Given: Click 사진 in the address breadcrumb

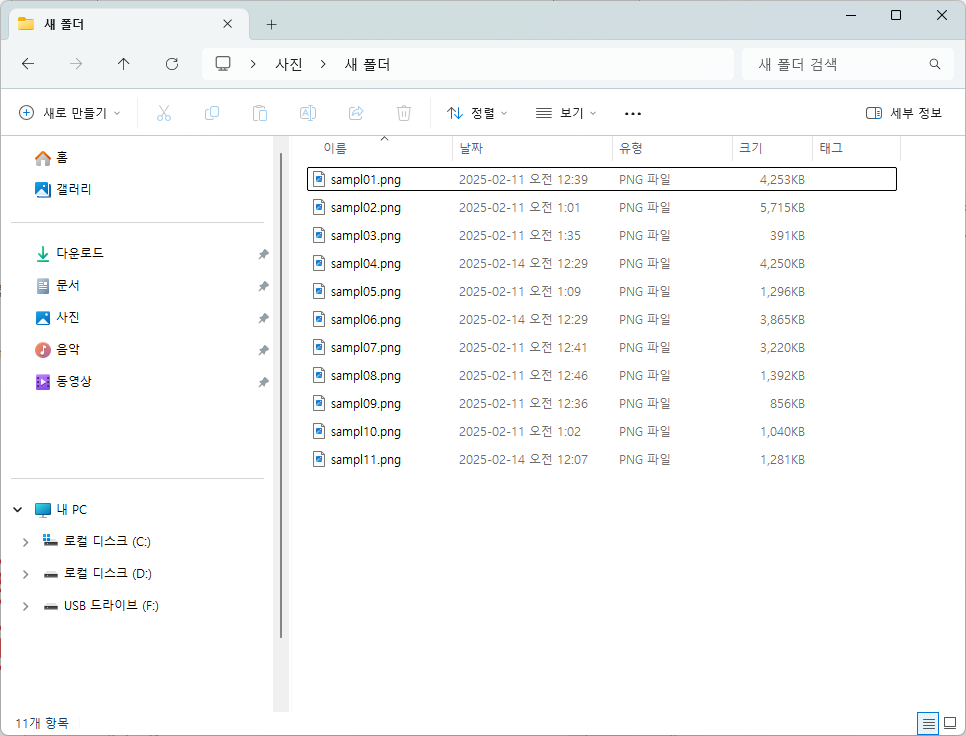Looking at the screenshot, I should pos(289,64).
